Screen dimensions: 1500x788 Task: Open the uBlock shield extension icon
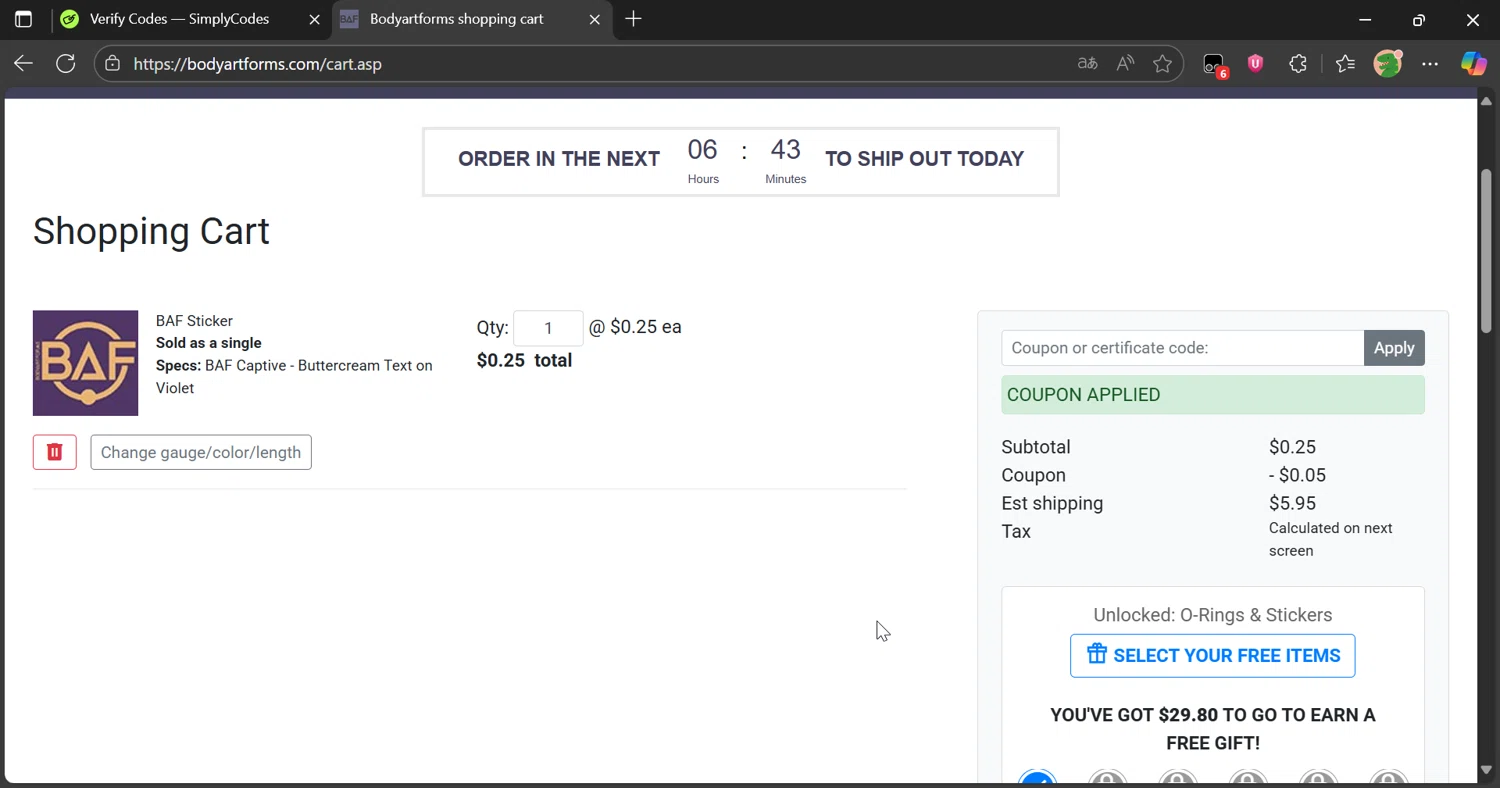tap(1256, 64)
